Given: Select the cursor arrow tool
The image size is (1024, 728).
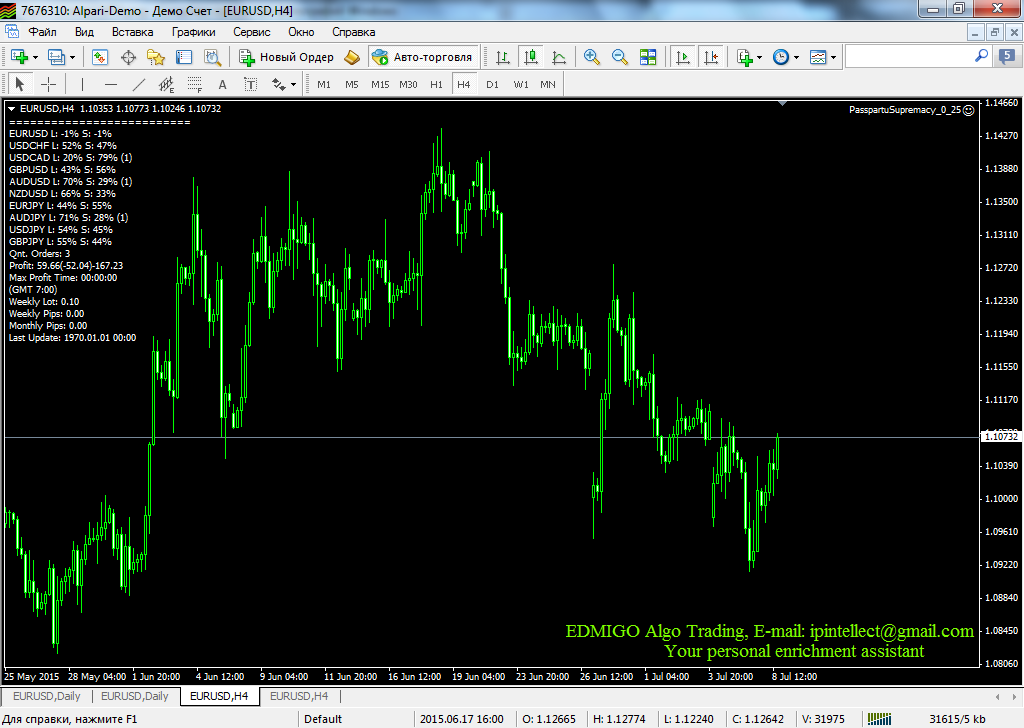Looking at the screenshot, I should pos(20,84).
